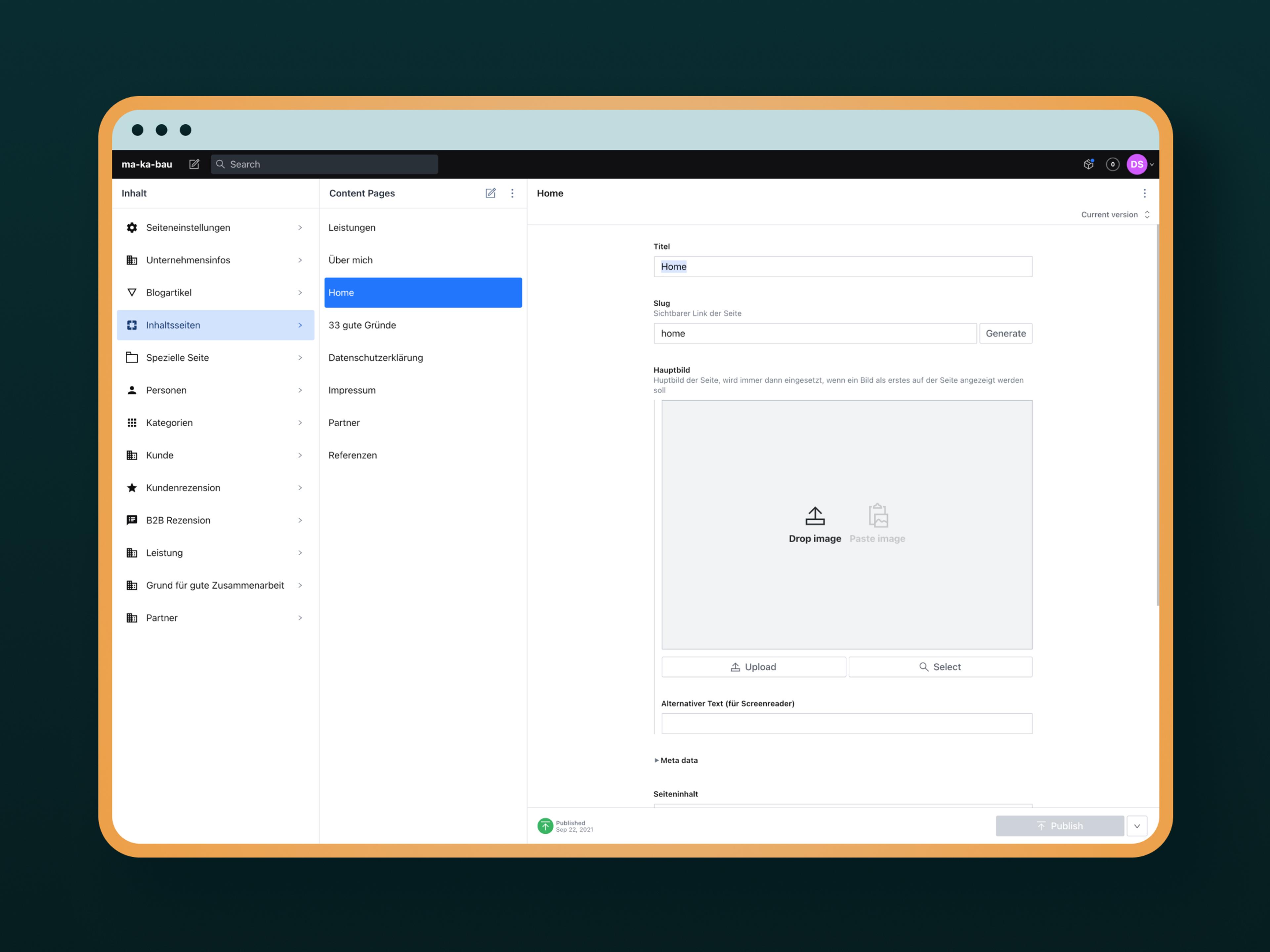Click the Alternativer Text input field

coord(846,724)
